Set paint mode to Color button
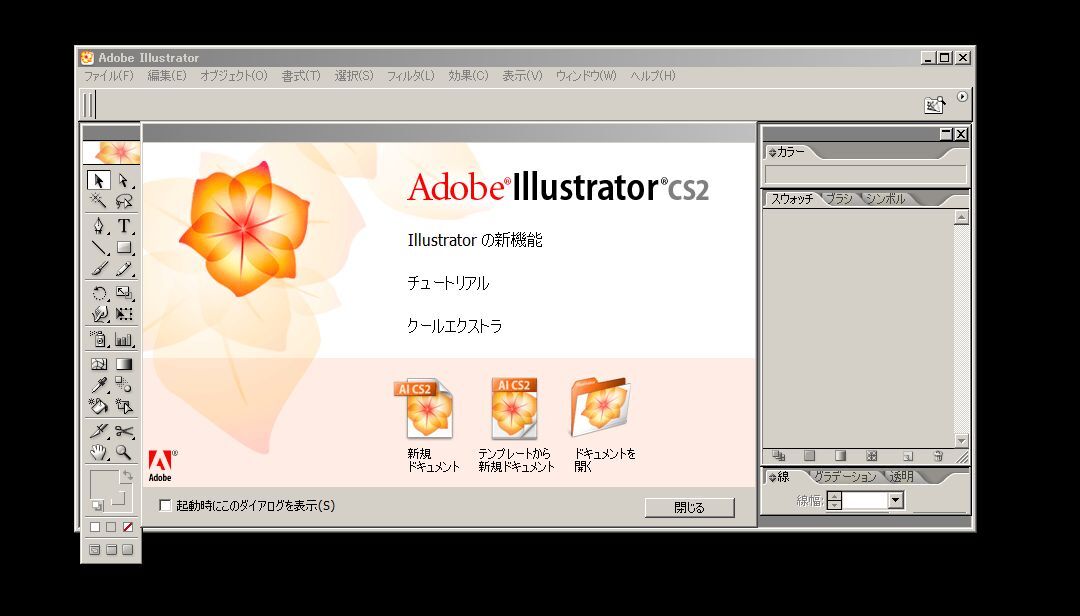Screen dimensions: 1080x616 pyautogui.click(x=95, y=527)
